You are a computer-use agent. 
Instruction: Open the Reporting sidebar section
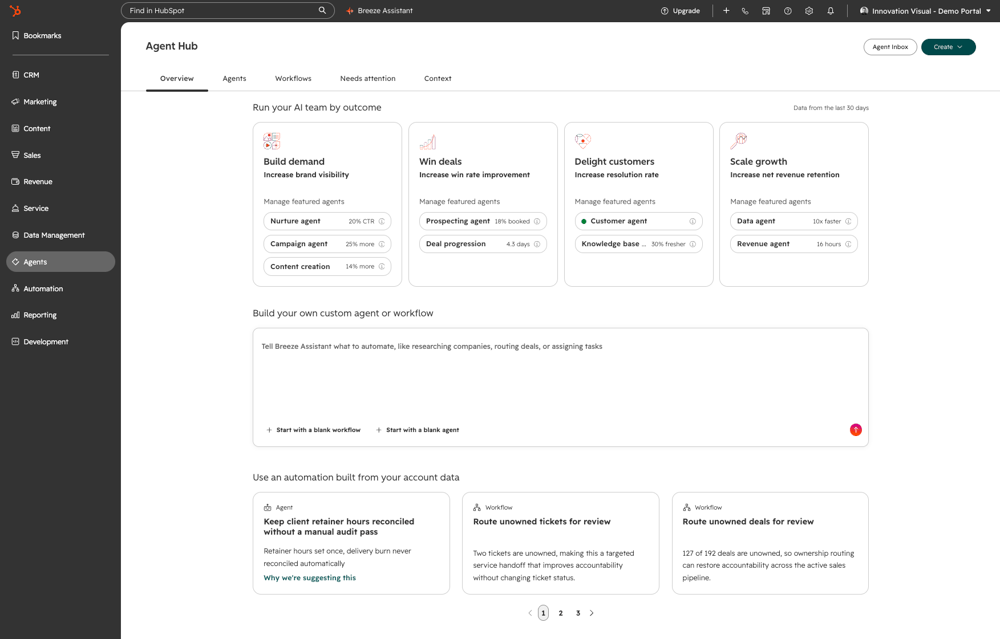coord(34,315)
